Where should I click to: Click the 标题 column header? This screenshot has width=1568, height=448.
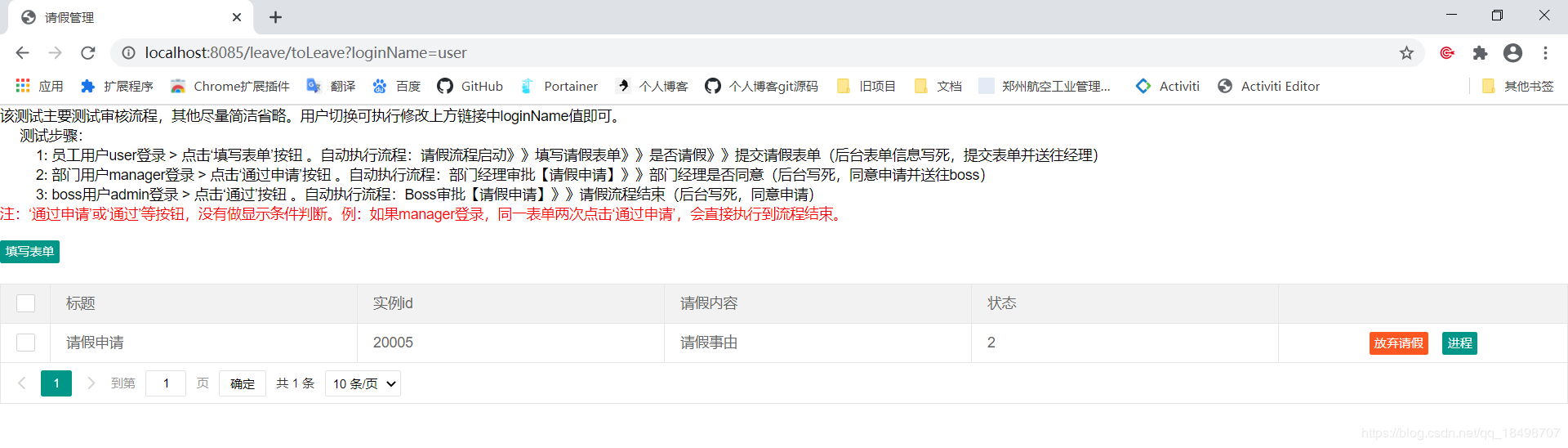(203, 303)
